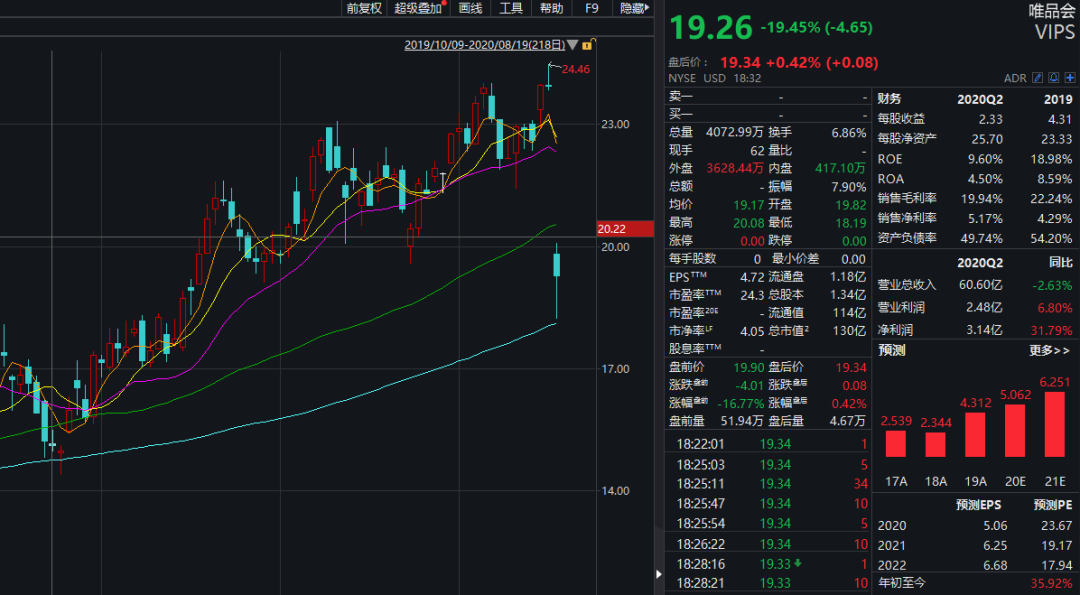Click the pencil note icon beside ADR

[1037, 78]
